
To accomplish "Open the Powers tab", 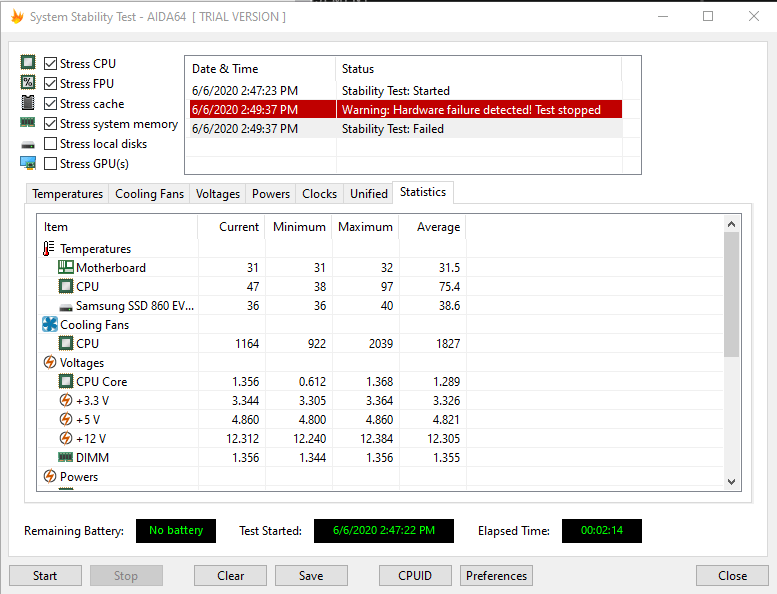I will point(271,194).
